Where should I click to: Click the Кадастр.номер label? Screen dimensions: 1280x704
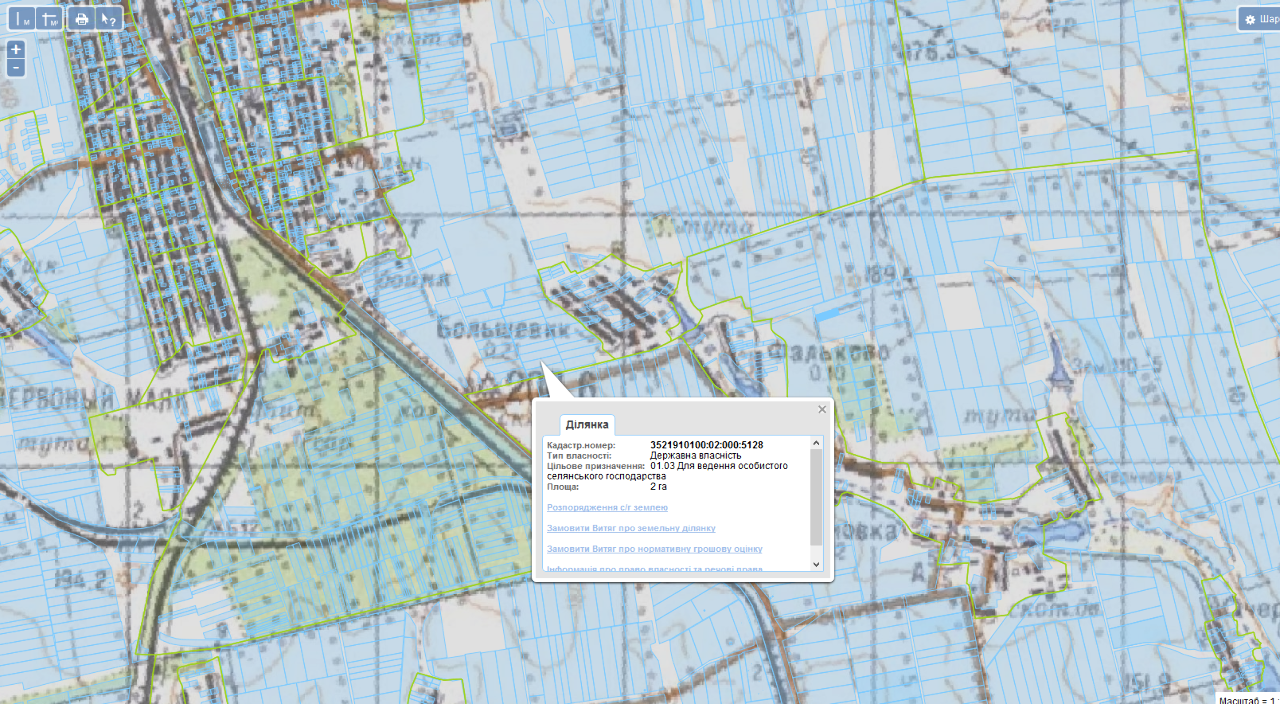pos(581,445)
